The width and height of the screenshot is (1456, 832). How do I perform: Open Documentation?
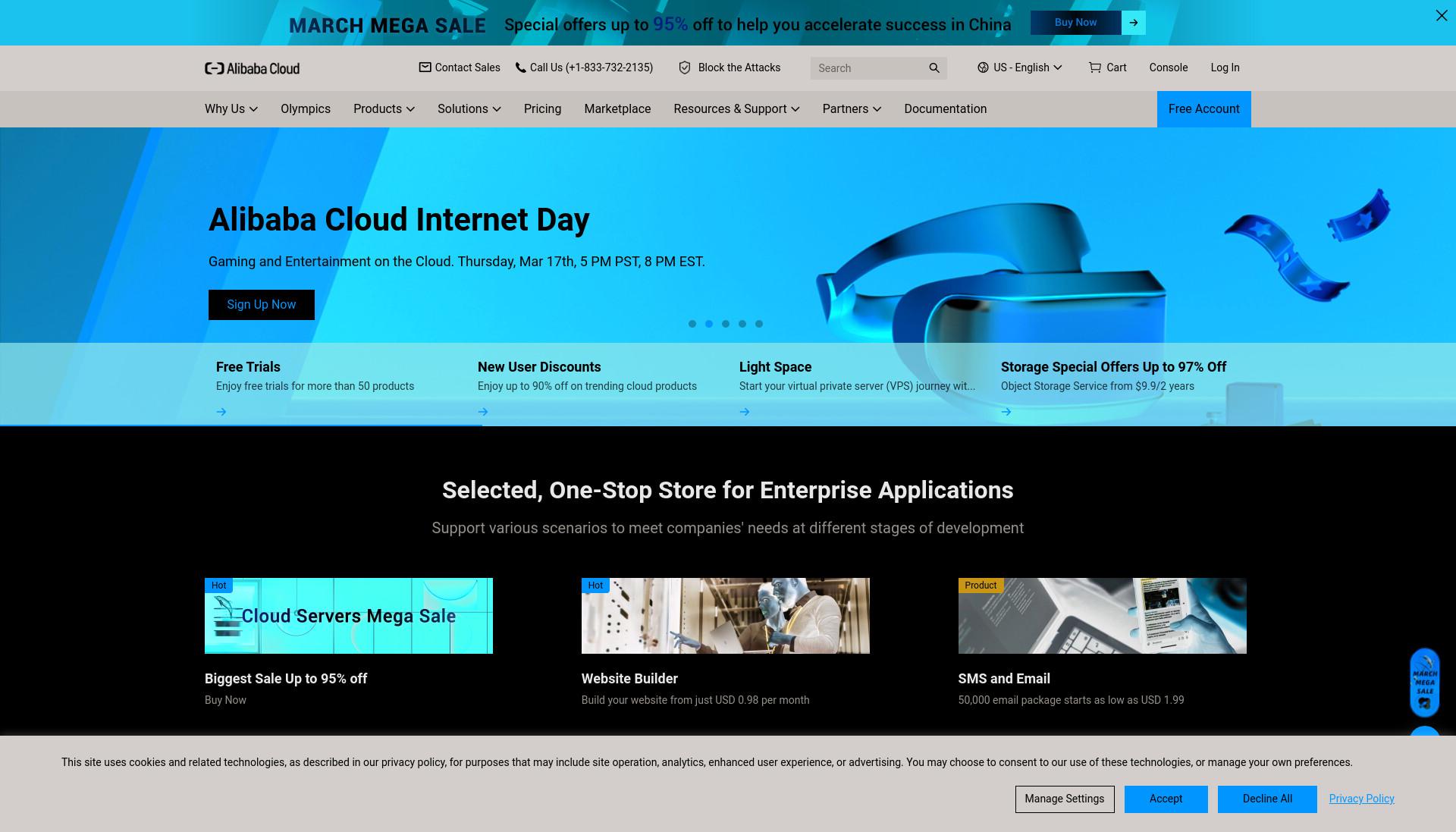pos(945,109)
